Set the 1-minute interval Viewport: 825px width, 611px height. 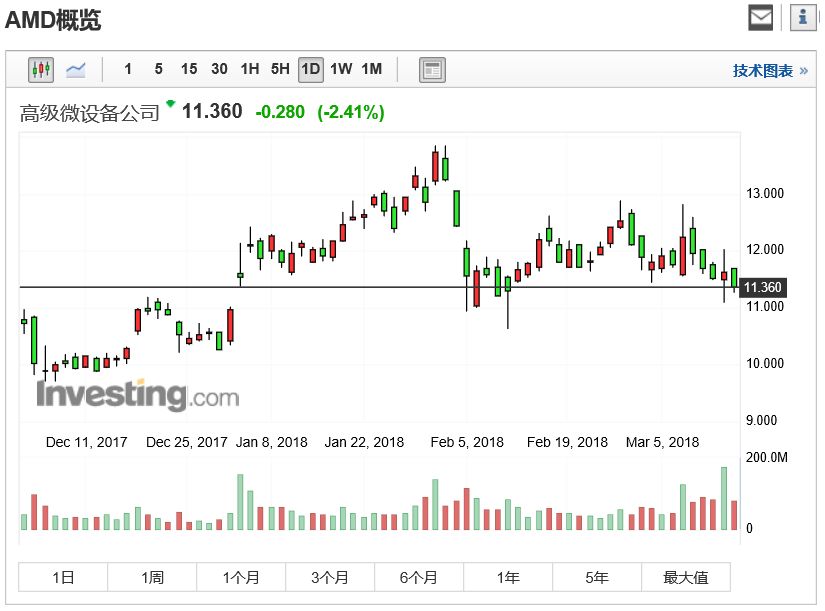click(128, 70)
